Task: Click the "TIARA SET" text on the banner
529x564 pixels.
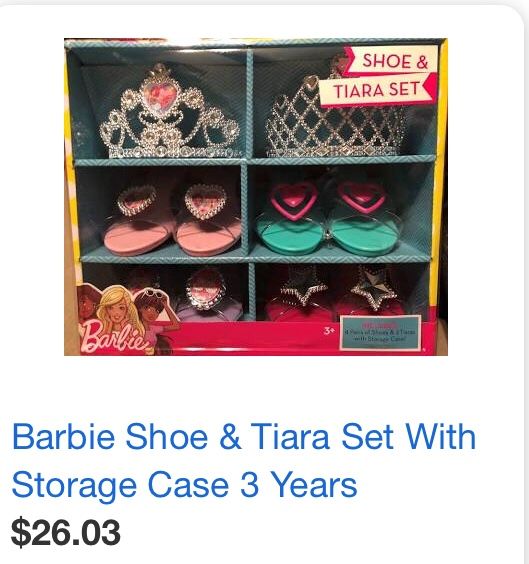Action: [377, 90]
